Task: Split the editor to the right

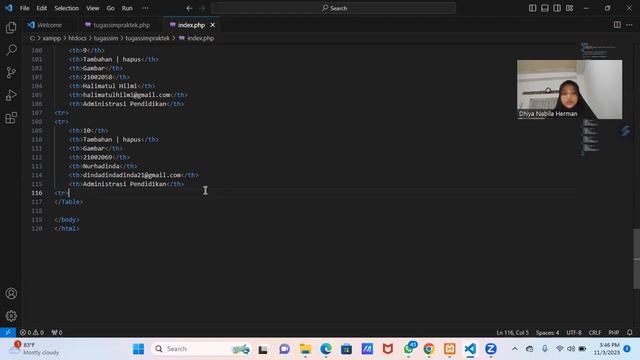Action: point(617,25)
